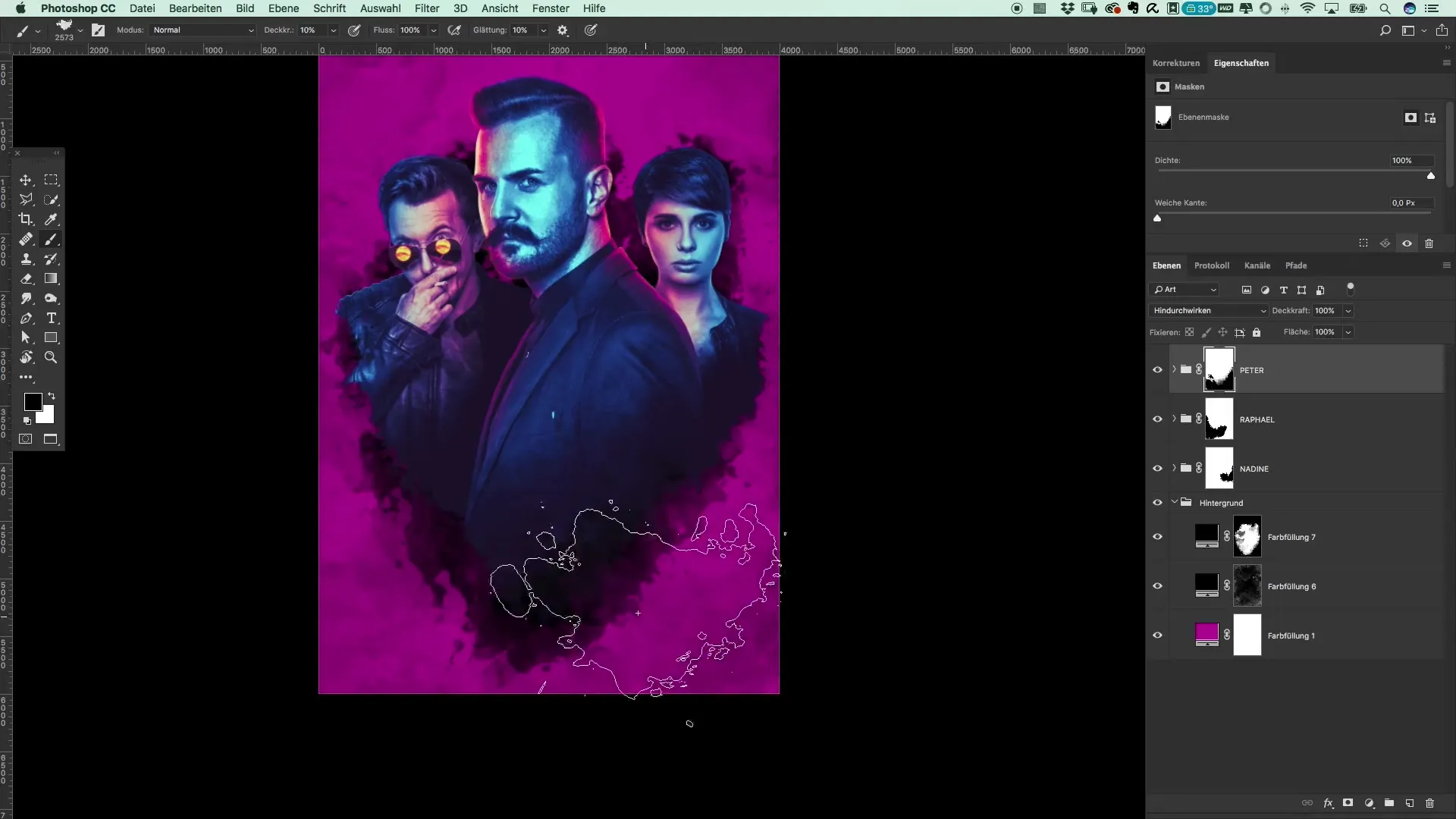The image size is (1456, 819).
Task: Open brush settings panel toggle
Action: coord(98,30)
